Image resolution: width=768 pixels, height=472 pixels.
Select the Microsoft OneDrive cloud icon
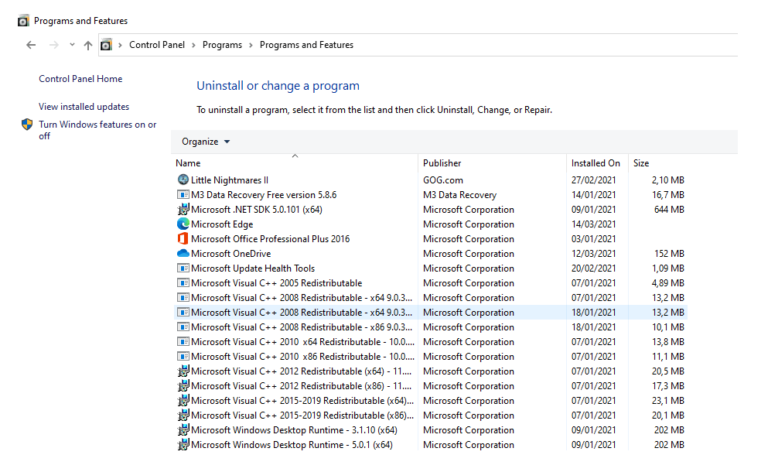[x=183, y=254]
